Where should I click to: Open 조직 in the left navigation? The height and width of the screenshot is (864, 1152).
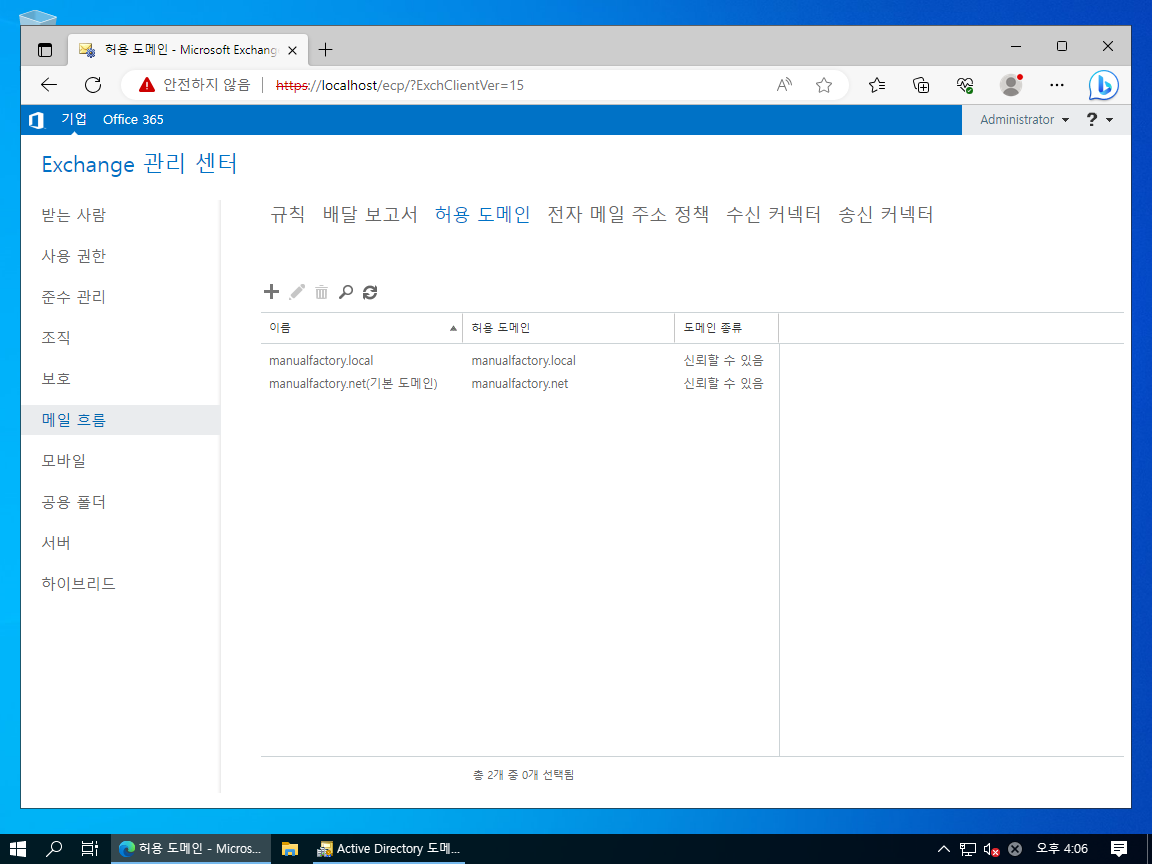(56, 338)
